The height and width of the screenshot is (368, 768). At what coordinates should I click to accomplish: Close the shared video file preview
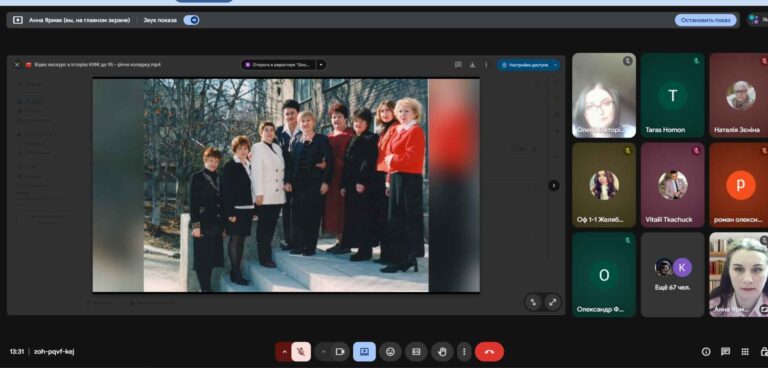(x=17, y=65)
